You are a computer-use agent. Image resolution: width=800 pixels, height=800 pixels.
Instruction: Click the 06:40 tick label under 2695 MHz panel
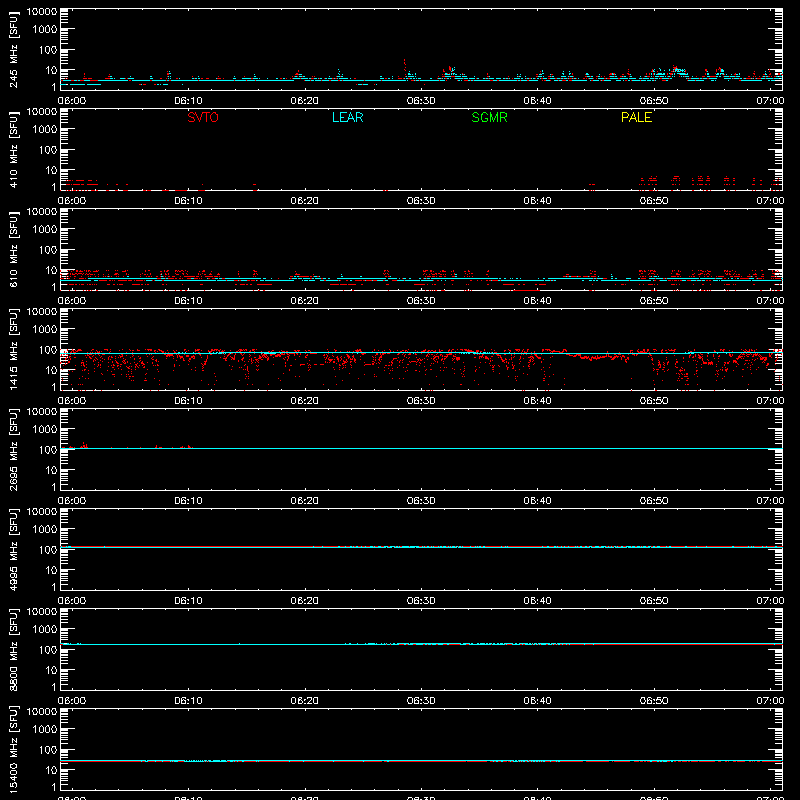click(x=537, y=501)
